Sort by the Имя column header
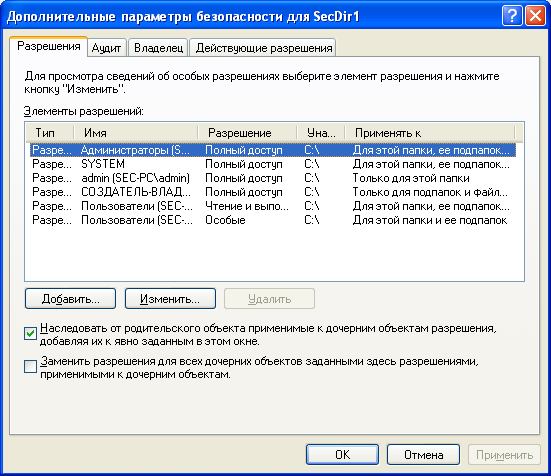This screenshot has height=476, width=551. (136, 133)
